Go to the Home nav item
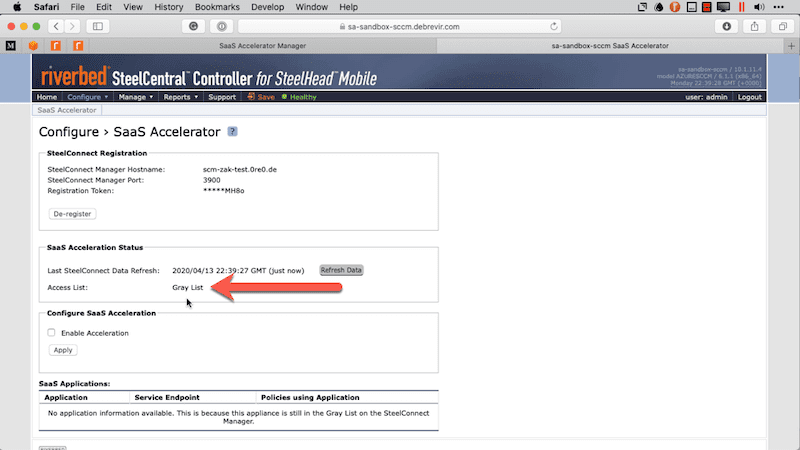The height and width of the screenshot is (450, 800). click(47, 97)
